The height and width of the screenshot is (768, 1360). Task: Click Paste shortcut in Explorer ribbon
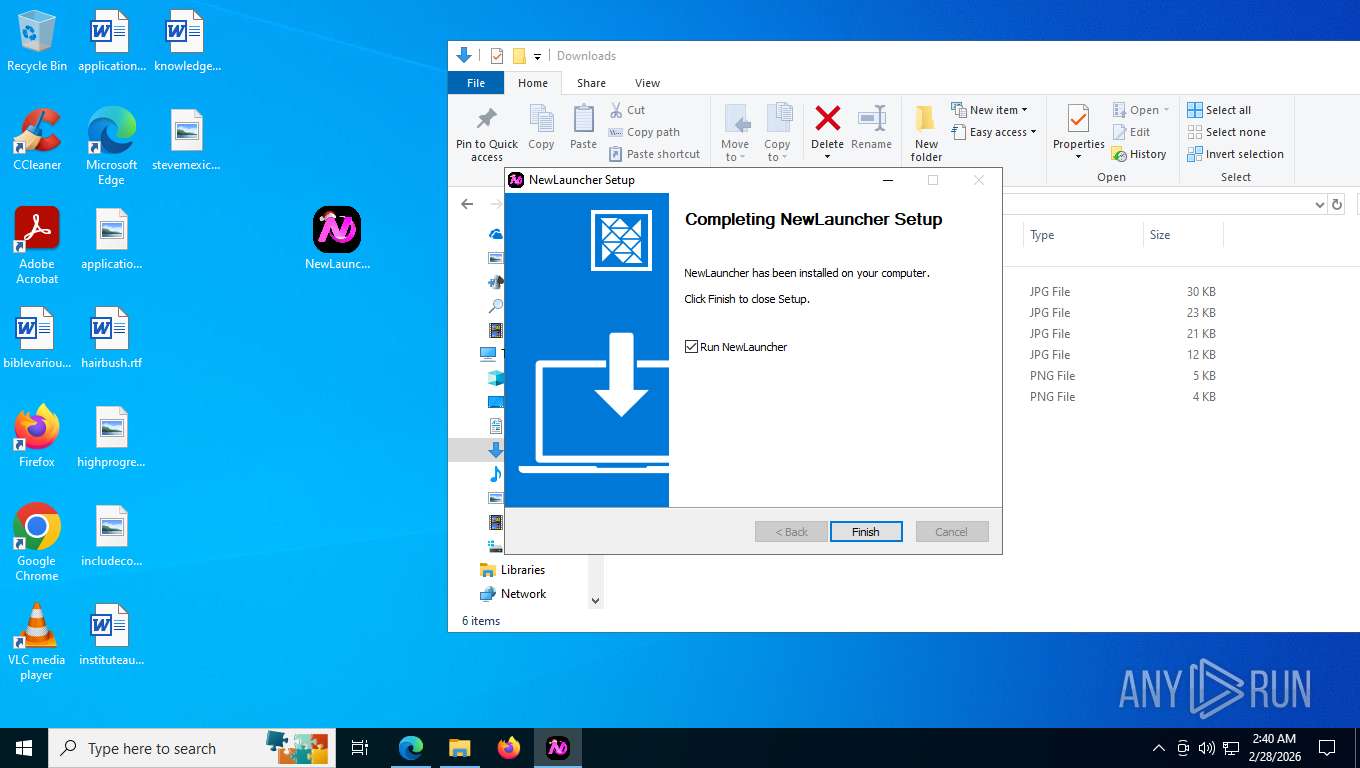[654, 154]
